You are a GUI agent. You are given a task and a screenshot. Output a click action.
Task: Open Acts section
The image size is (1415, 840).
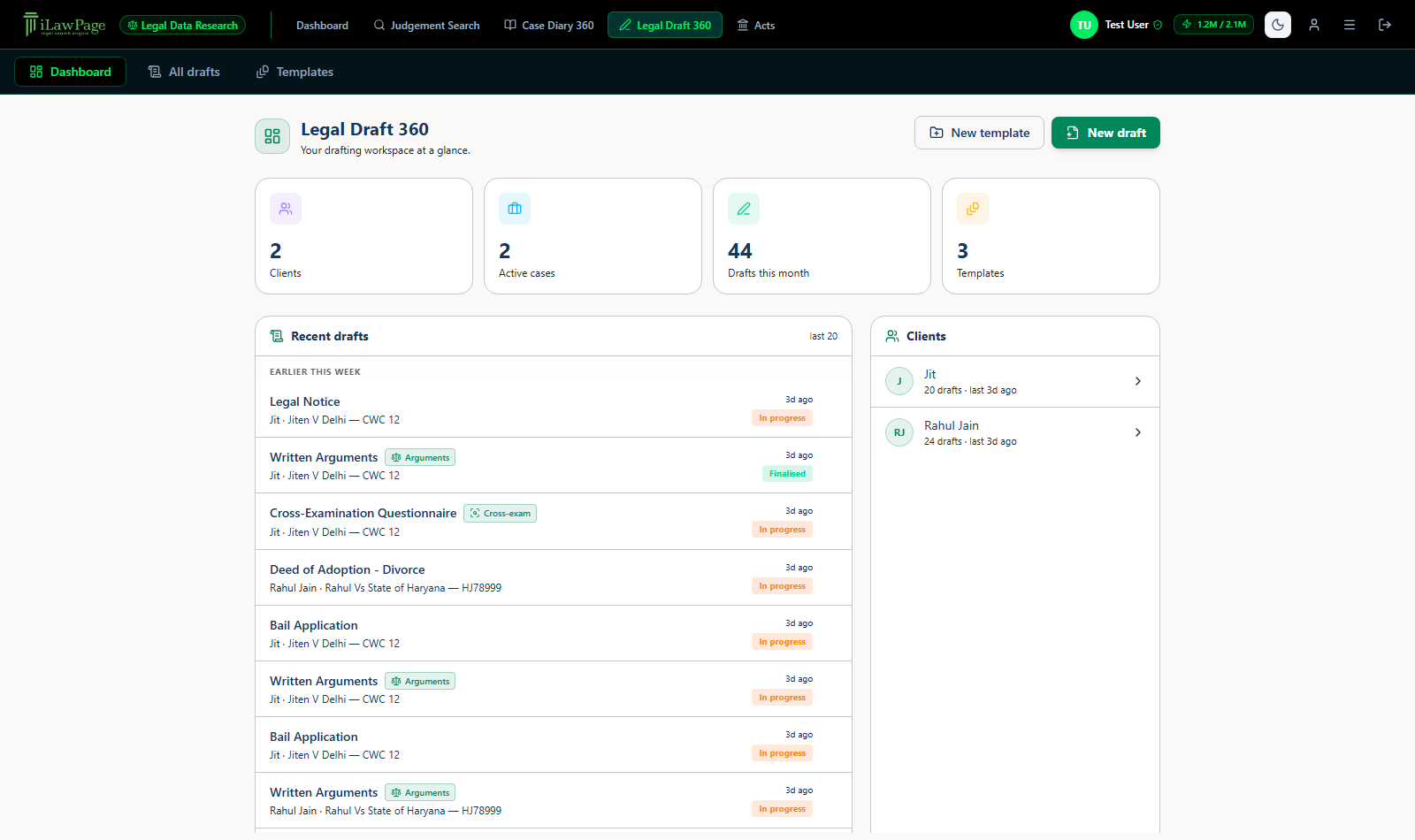(x=756, y=25)
